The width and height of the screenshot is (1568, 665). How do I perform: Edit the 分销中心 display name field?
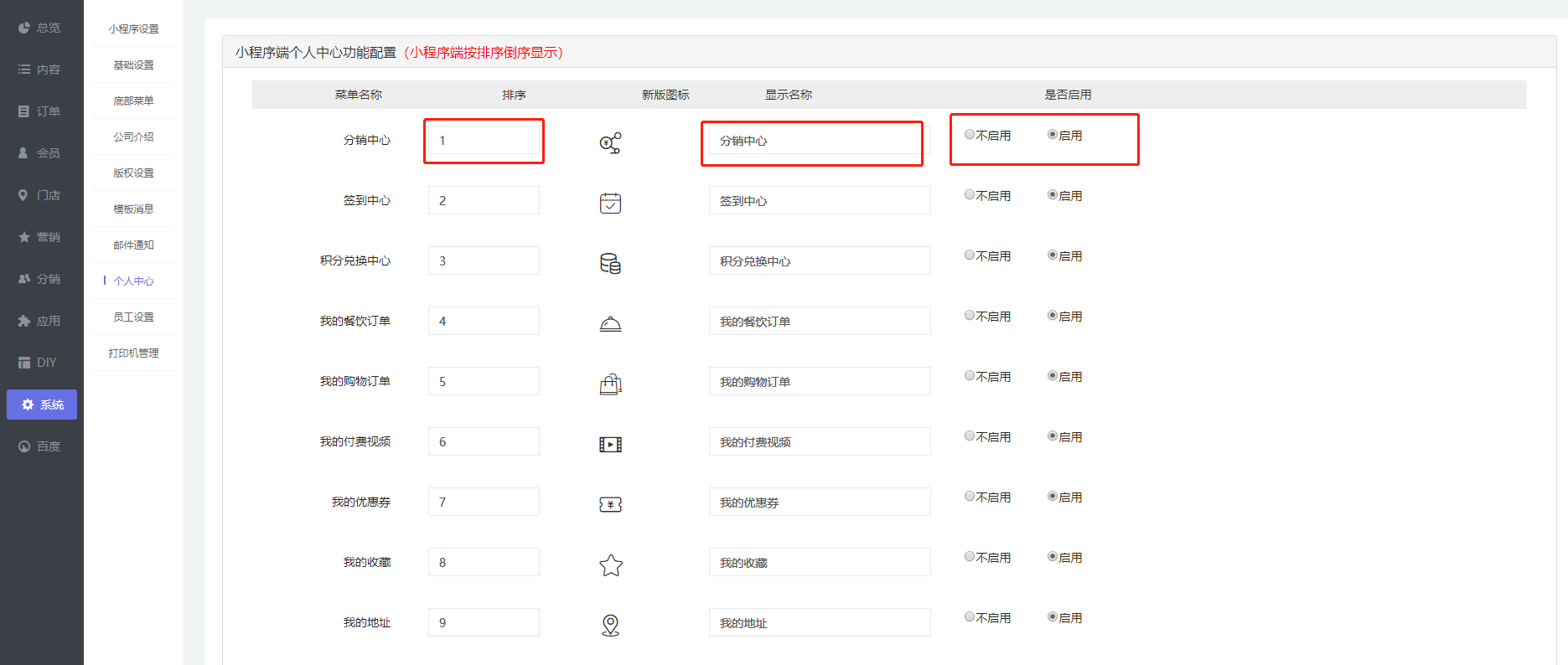click(x=820, y=140)
